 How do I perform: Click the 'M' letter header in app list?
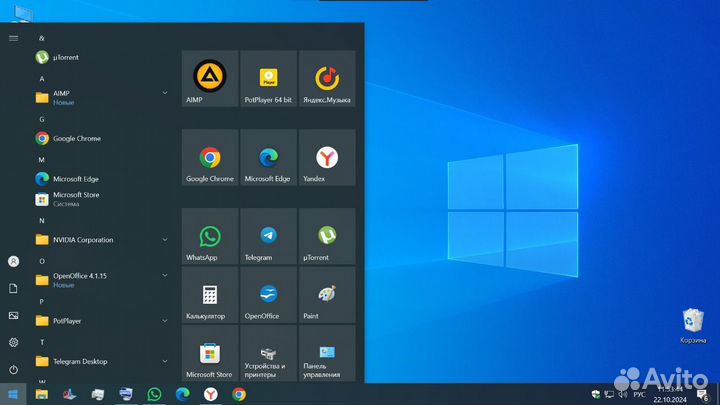[x=42, y=160]
